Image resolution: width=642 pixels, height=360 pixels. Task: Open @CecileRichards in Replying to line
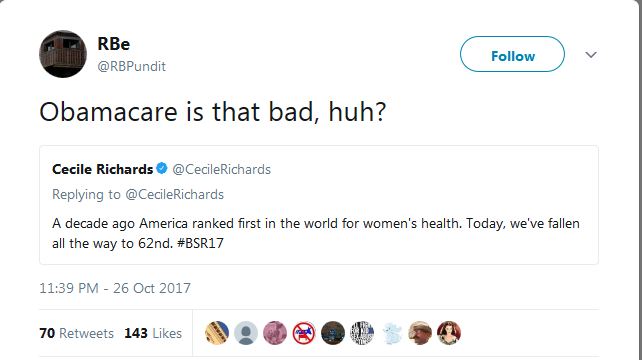174,194
